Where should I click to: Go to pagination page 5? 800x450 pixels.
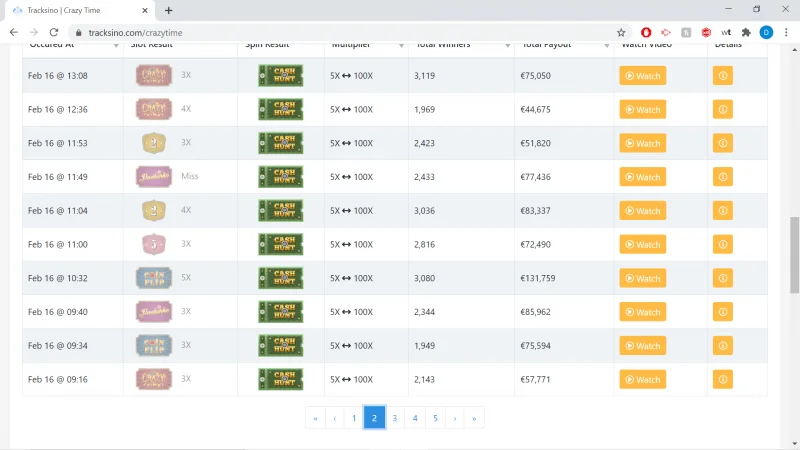(x=435, y=418)
